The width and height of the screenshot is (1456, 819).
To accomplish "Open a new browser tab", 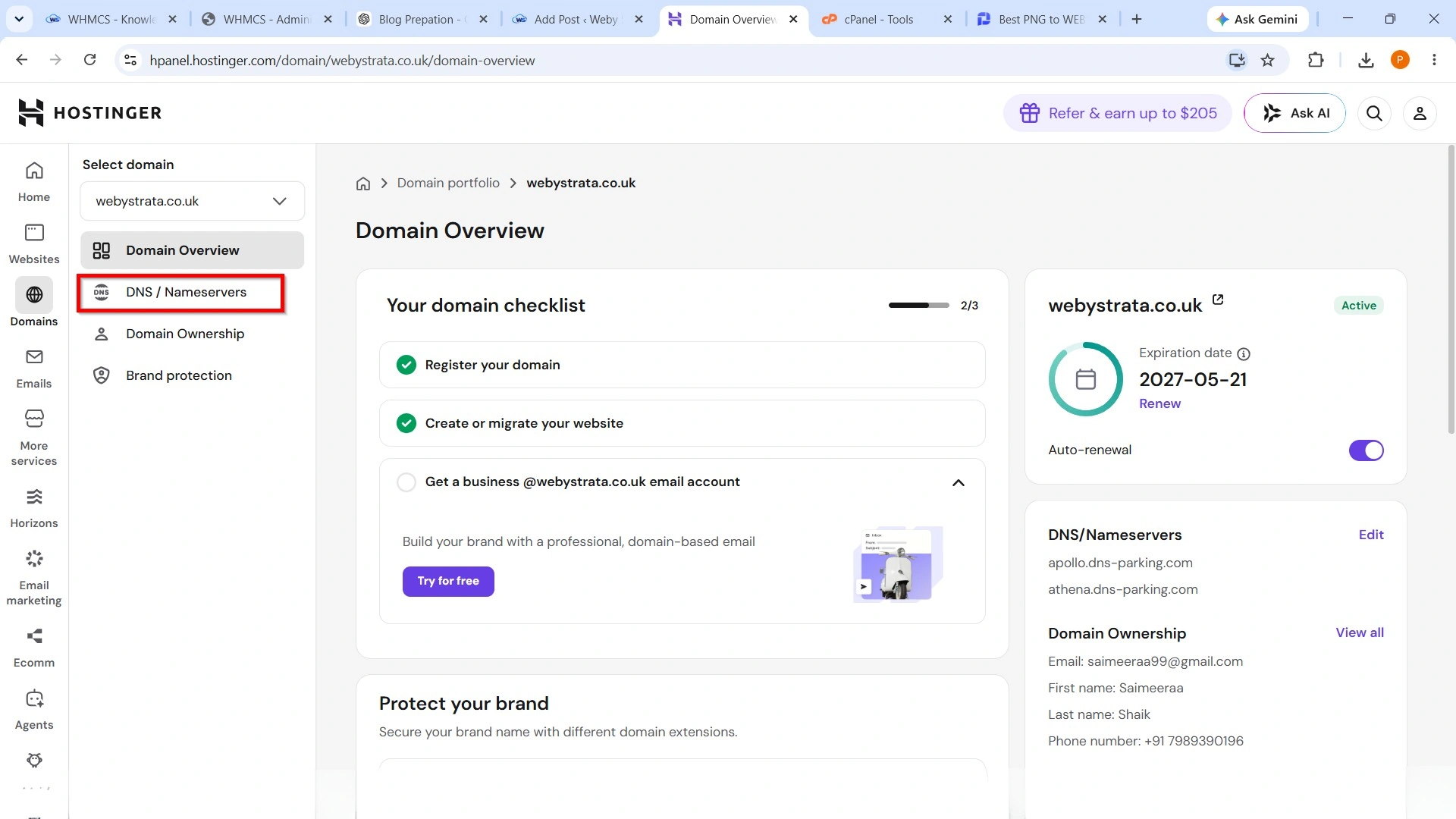I will click(1136, 19).
